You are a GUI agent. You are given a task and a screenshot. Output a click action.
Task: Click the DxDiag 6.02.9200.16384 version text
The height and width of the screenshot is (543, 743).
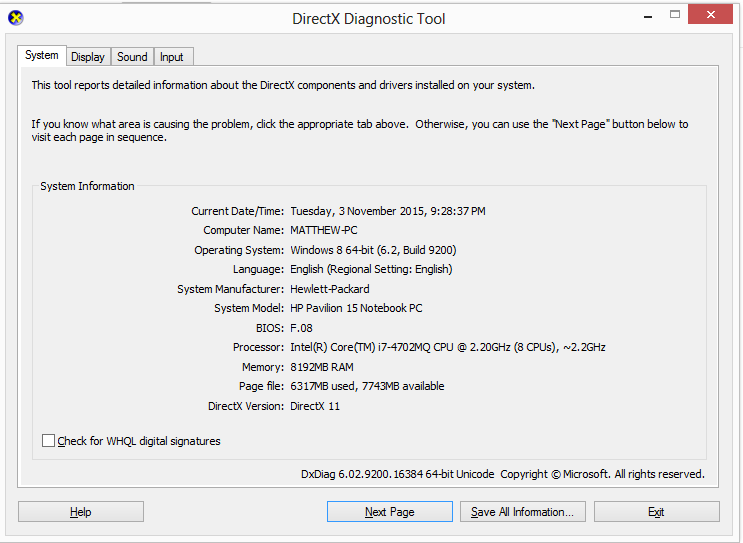click(x=397, y=474)
